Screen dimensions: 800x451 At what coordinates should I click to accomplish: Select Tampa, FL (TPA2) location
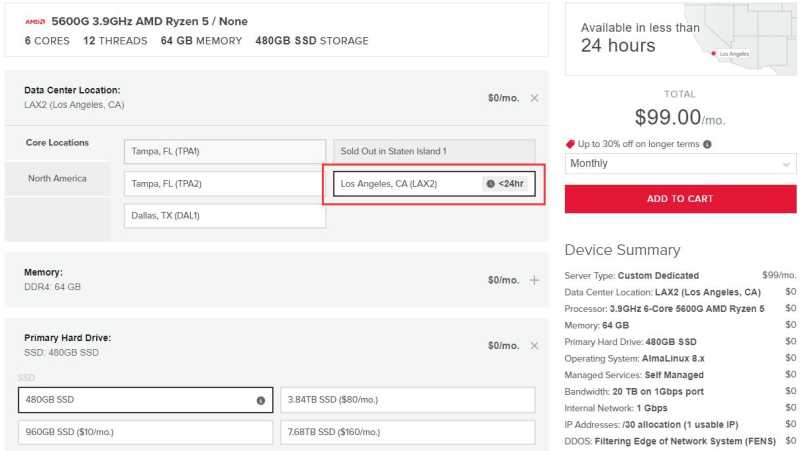(224, 184)
